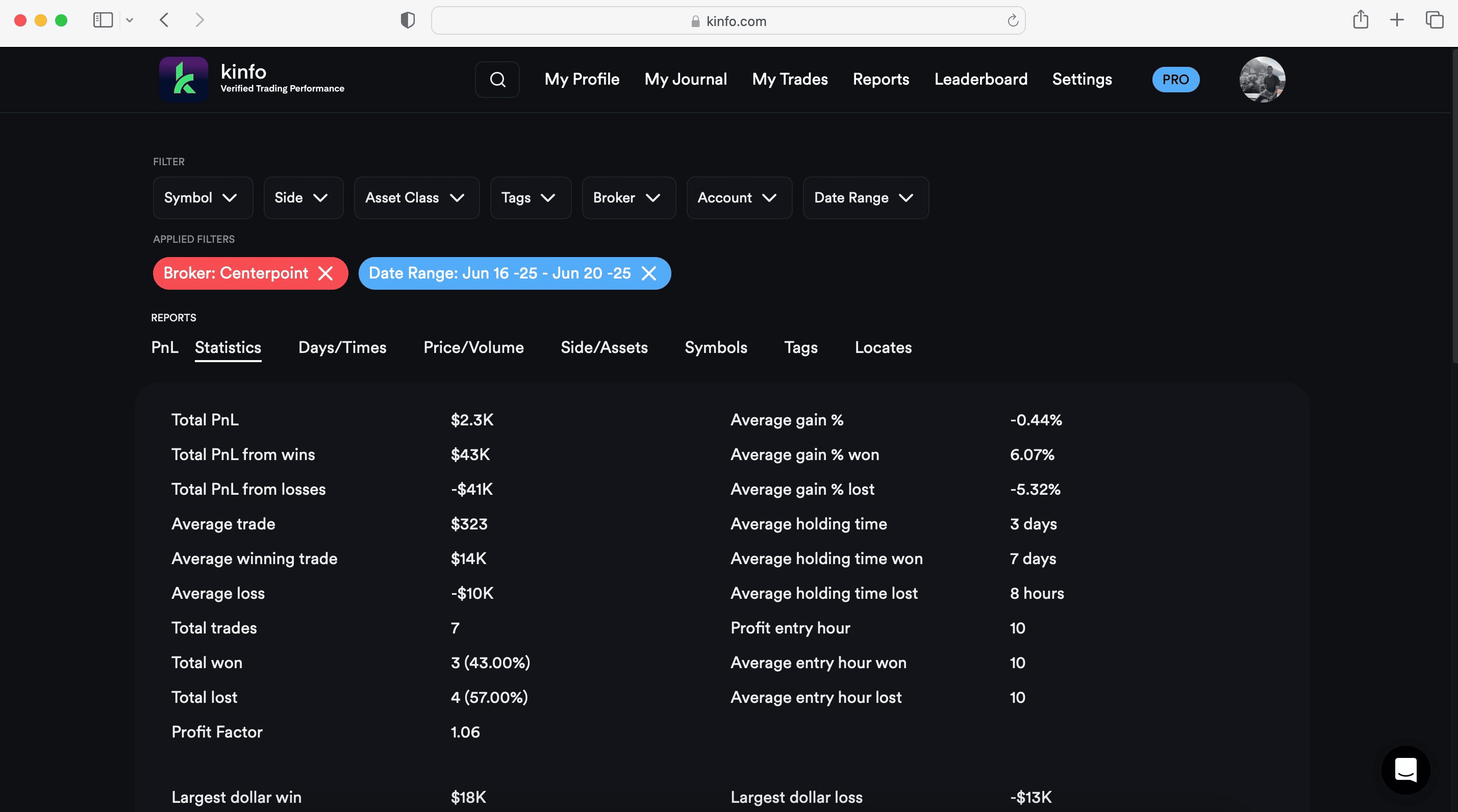Click the kinfo logo icon
Image resolution: width=1458 pixels, height=812 pixels.
coord(183,79)
